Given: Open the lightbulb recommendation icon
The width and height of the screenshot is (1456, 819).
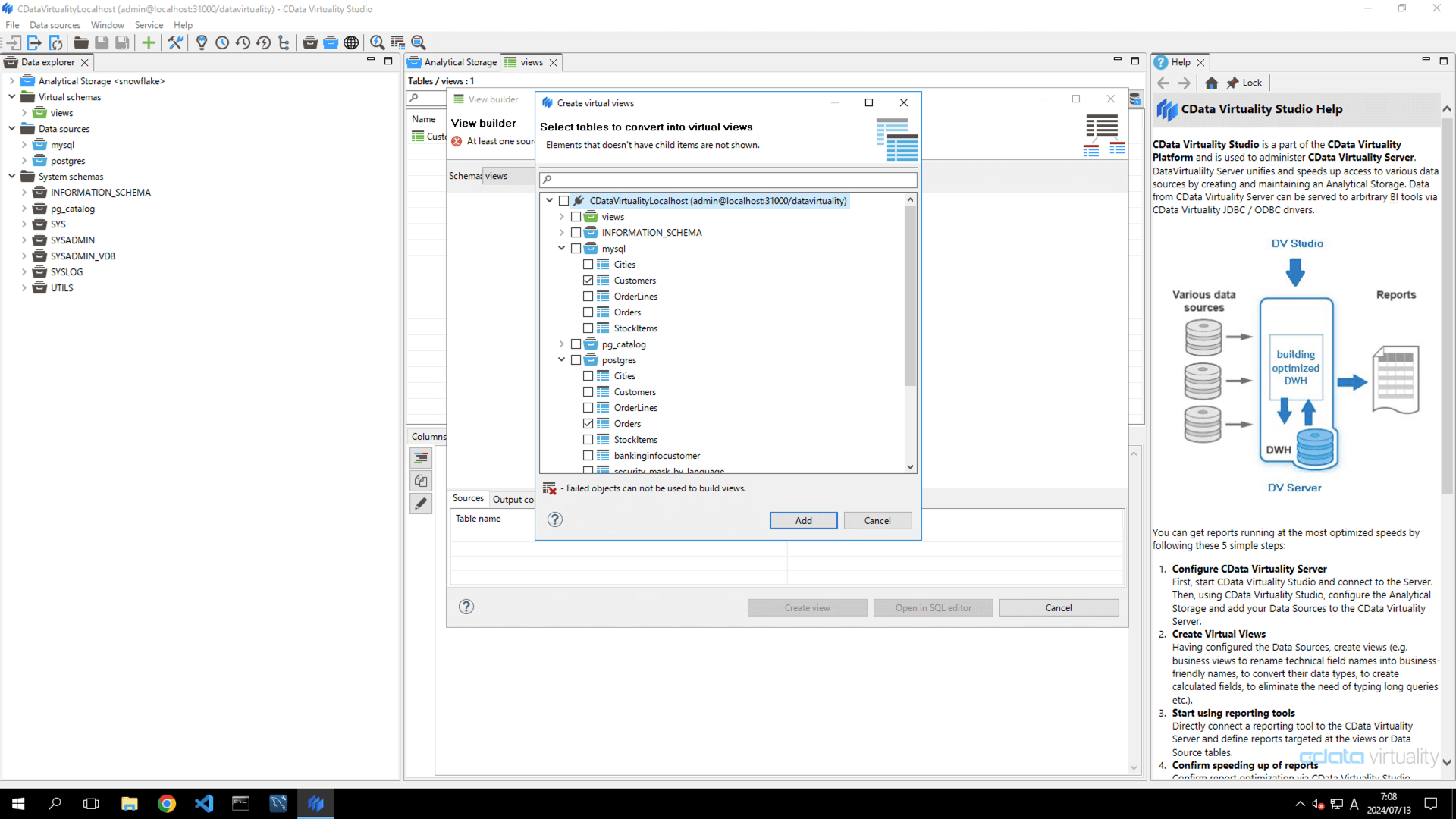Looking at the screenshot, I should [x=201, y=42].
